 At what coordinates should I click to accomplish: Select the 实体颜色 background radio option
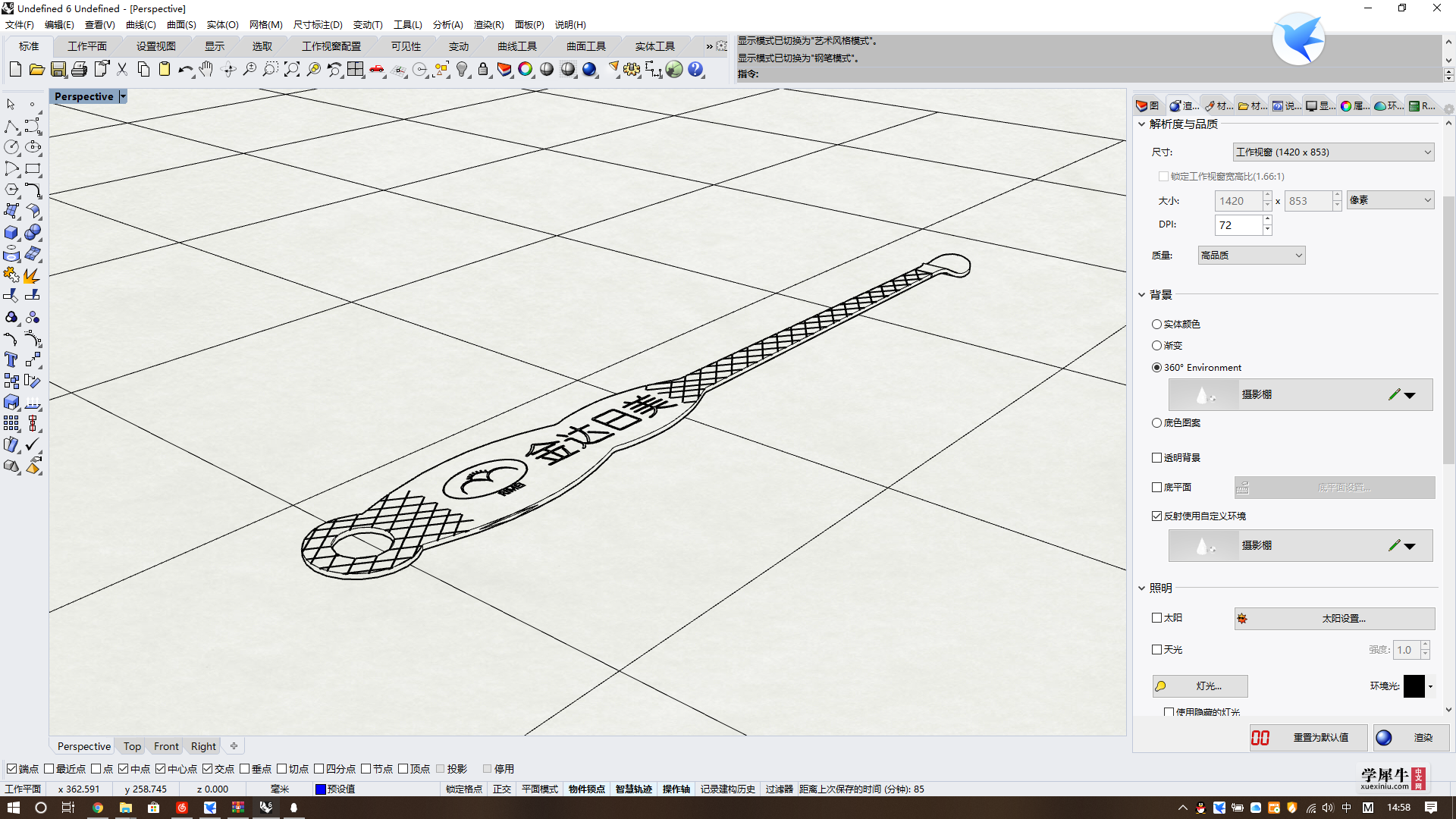(x=1156, y=325)
